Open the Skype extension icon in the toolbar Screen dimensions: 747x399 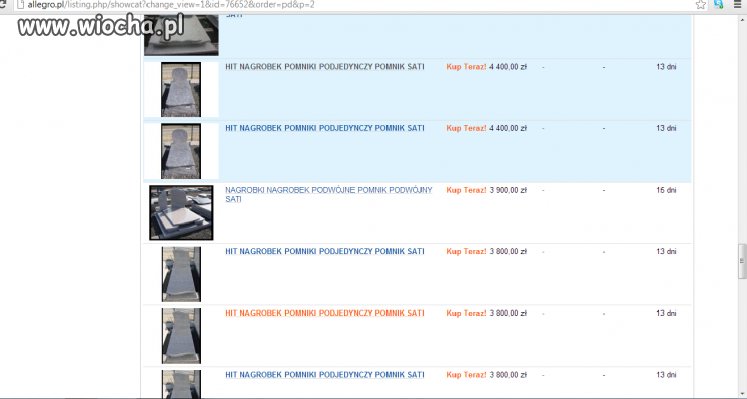point(718,4)
